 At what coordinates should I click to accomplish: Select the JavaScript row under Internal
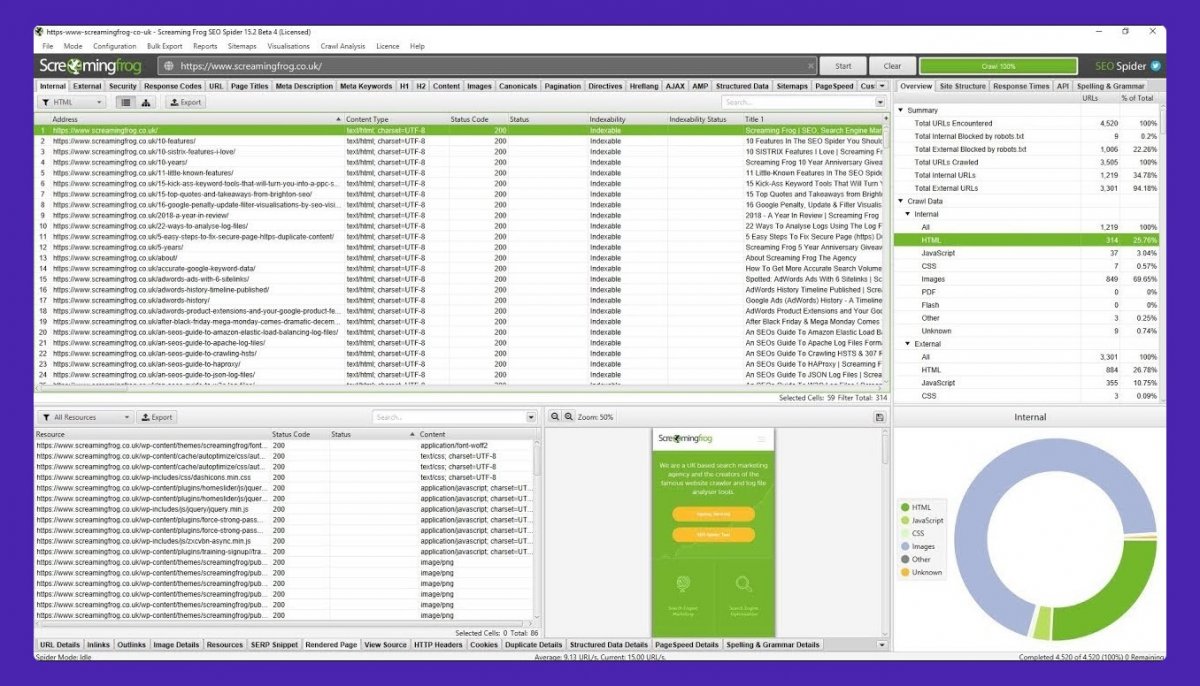pyautogui.click(x=1027, y=253)
